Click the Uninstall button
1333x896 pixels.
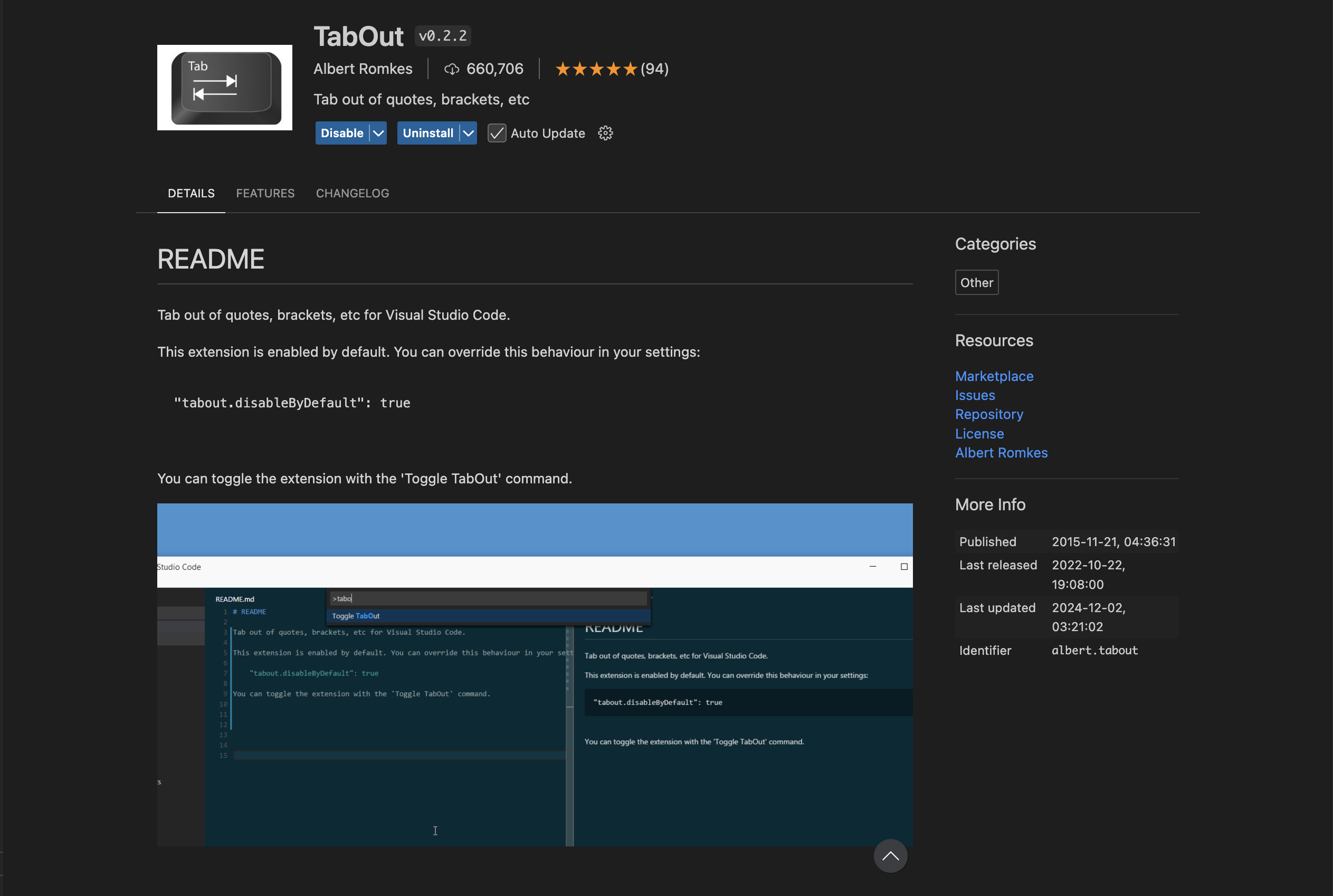pos(427,133)
